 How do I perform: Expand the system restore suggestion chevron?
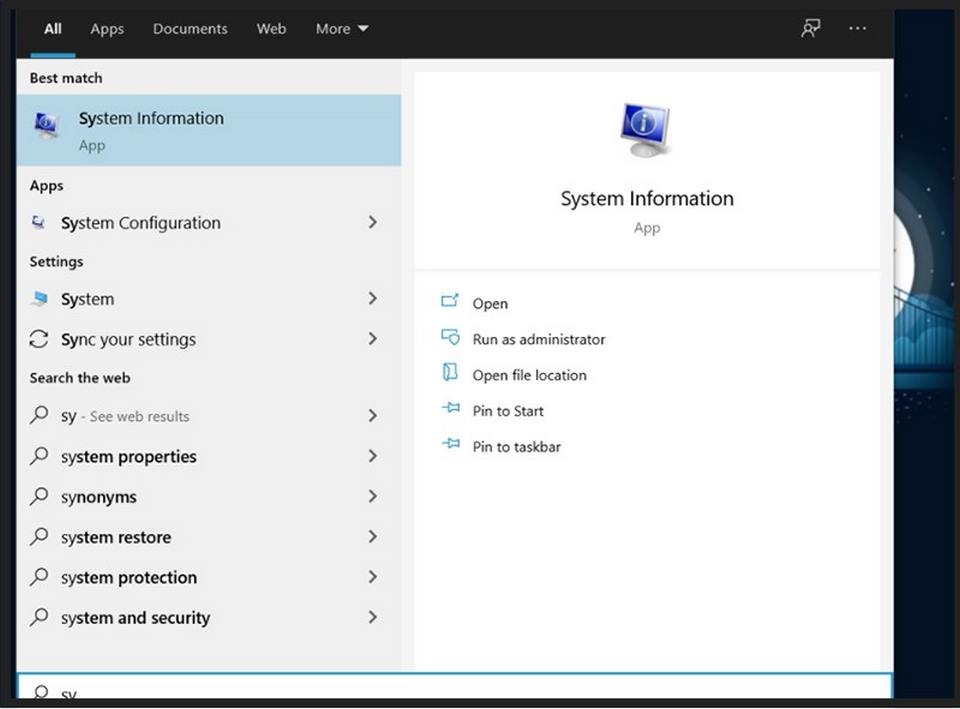(372, 536)
